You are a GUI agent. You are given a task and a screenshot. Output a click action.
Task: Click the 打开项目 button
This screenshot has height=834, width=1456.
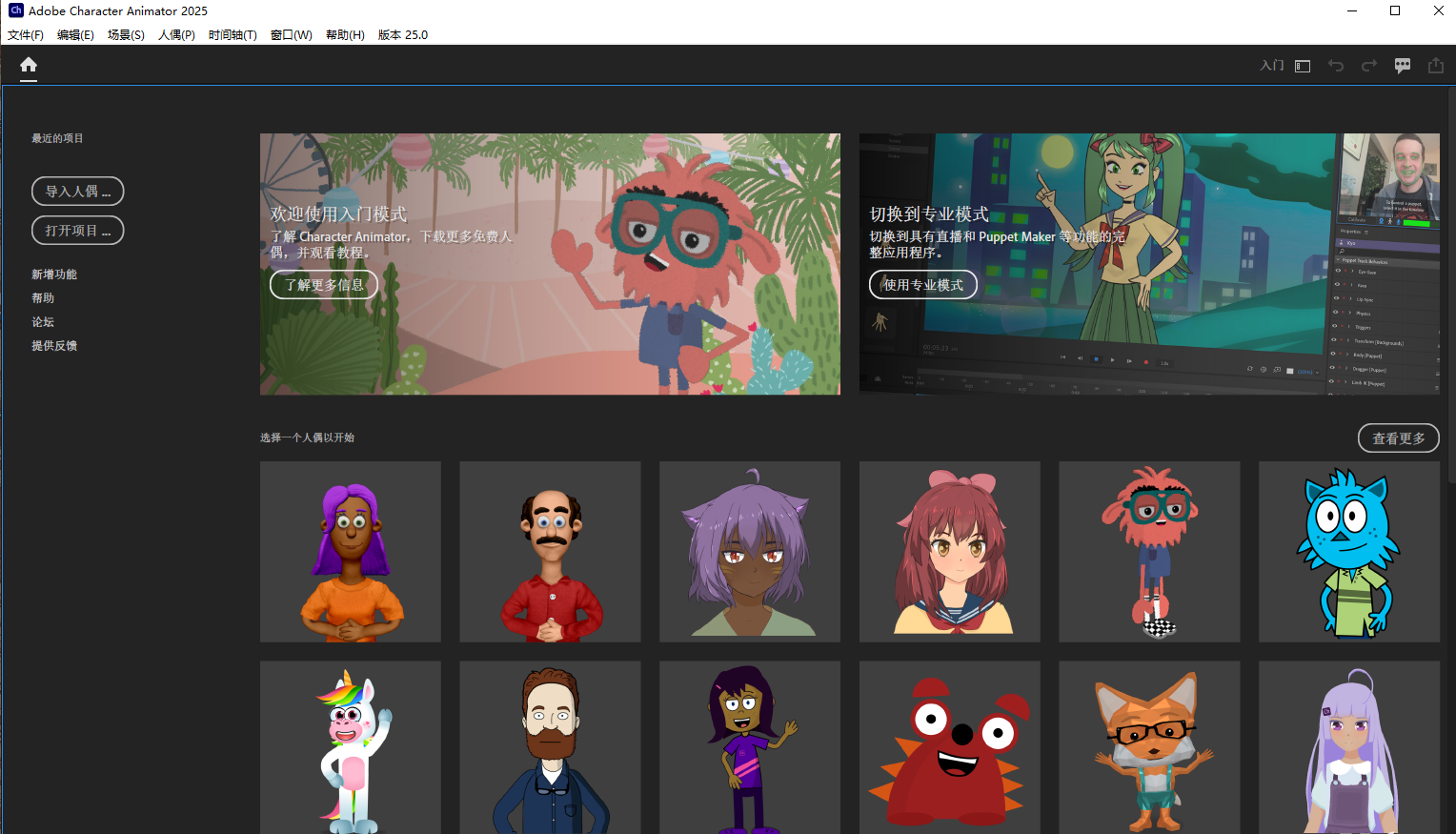[77, 231]
